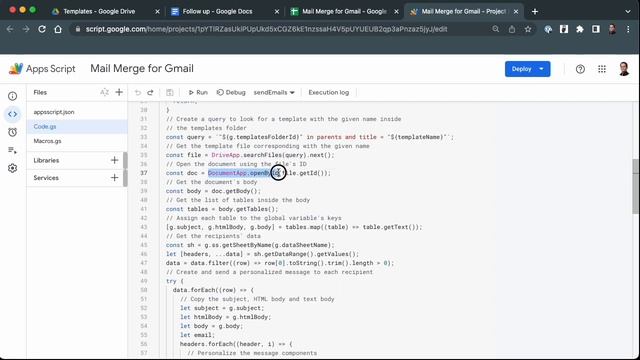Expand the Deploy dropdown arrow
This screenshot has height=360, width=640.
[542, 69]
